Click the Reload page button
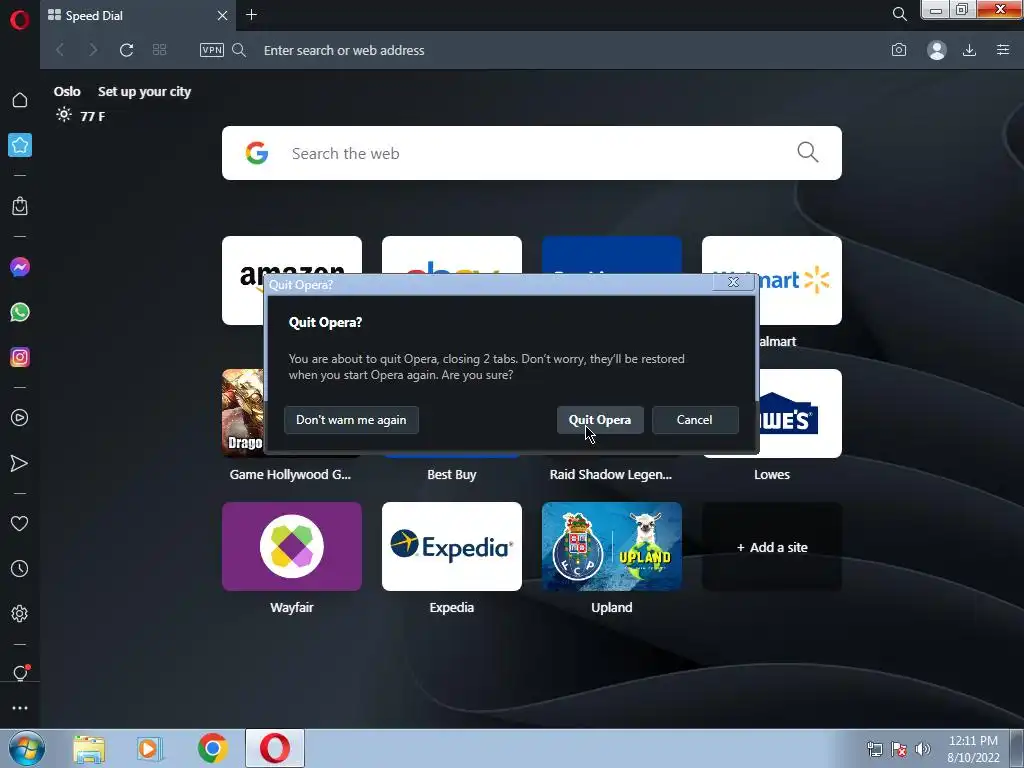The image size is (1024, 768). pos(127,50)
